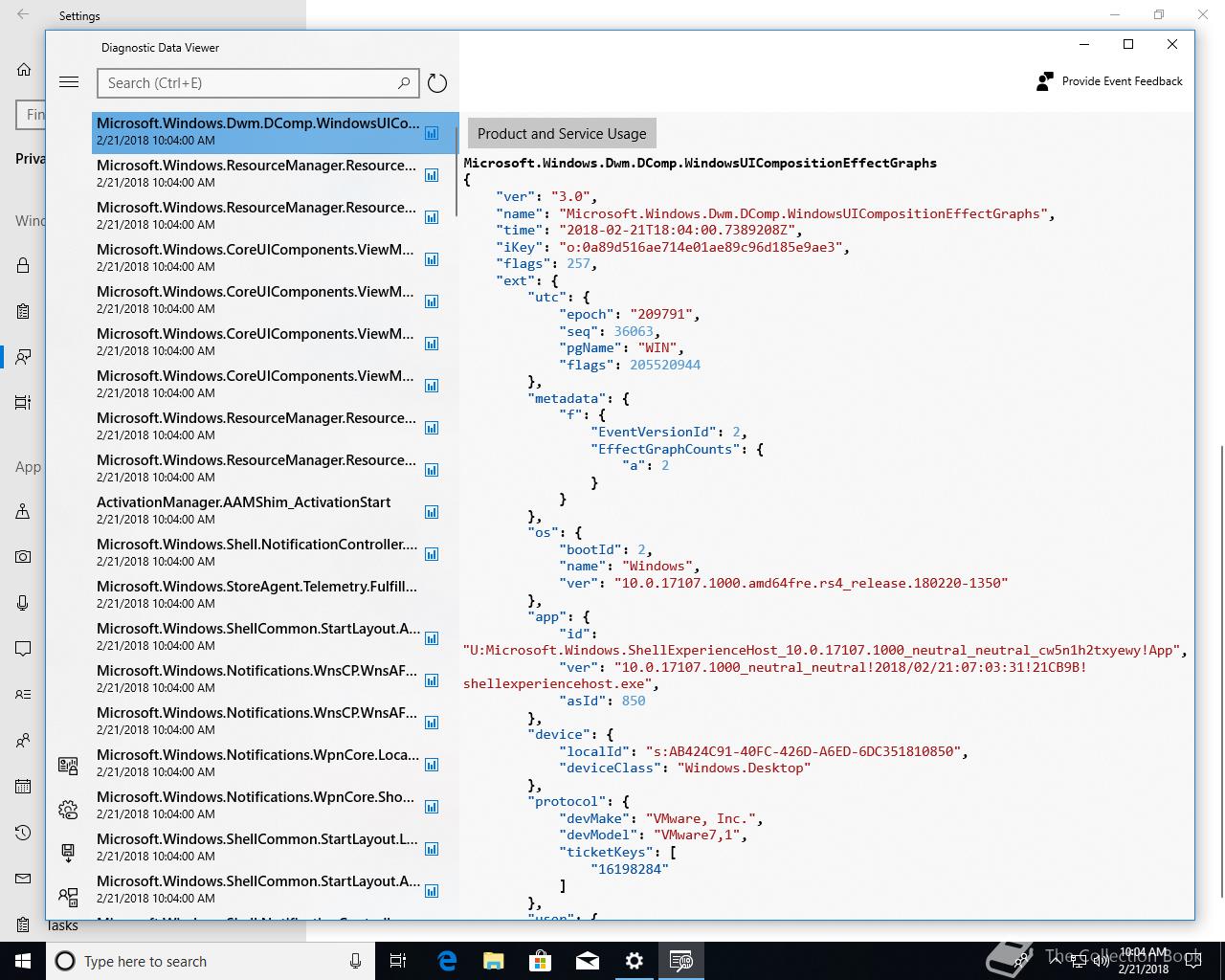Select the Activity history icon in Settings
Screen dimensions: 1225x980
[x=23, y=403]
